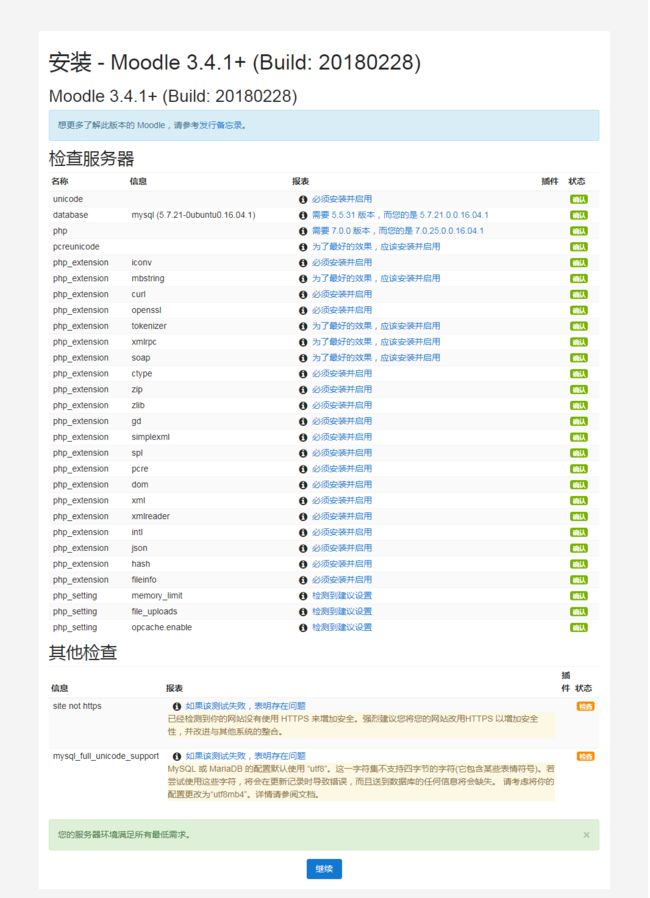Click the info icon in the site not https row
The image size is (650, 898).
(177, 706)
